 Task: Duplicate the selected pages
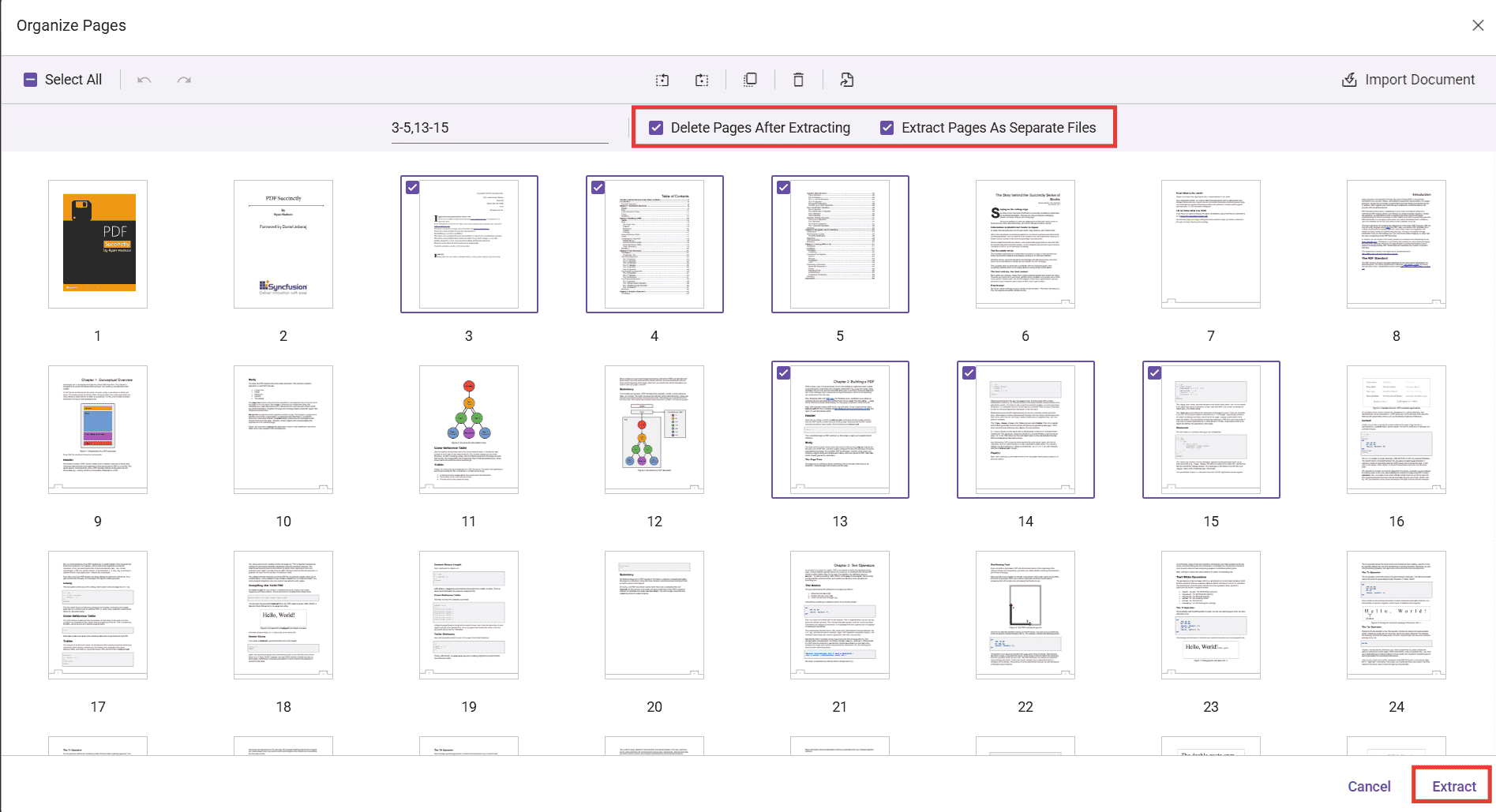tap(750, 79)
